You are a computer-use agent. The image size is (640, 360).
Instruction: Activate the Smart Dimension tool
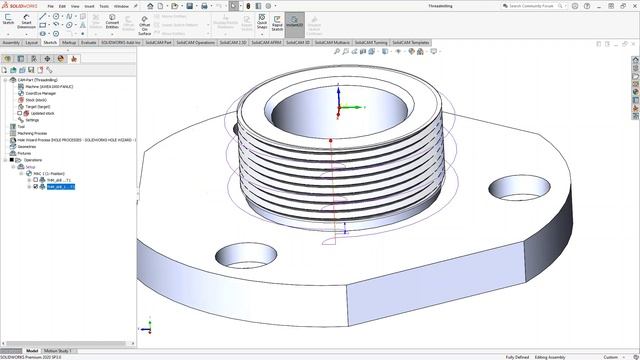click(26, 21)
